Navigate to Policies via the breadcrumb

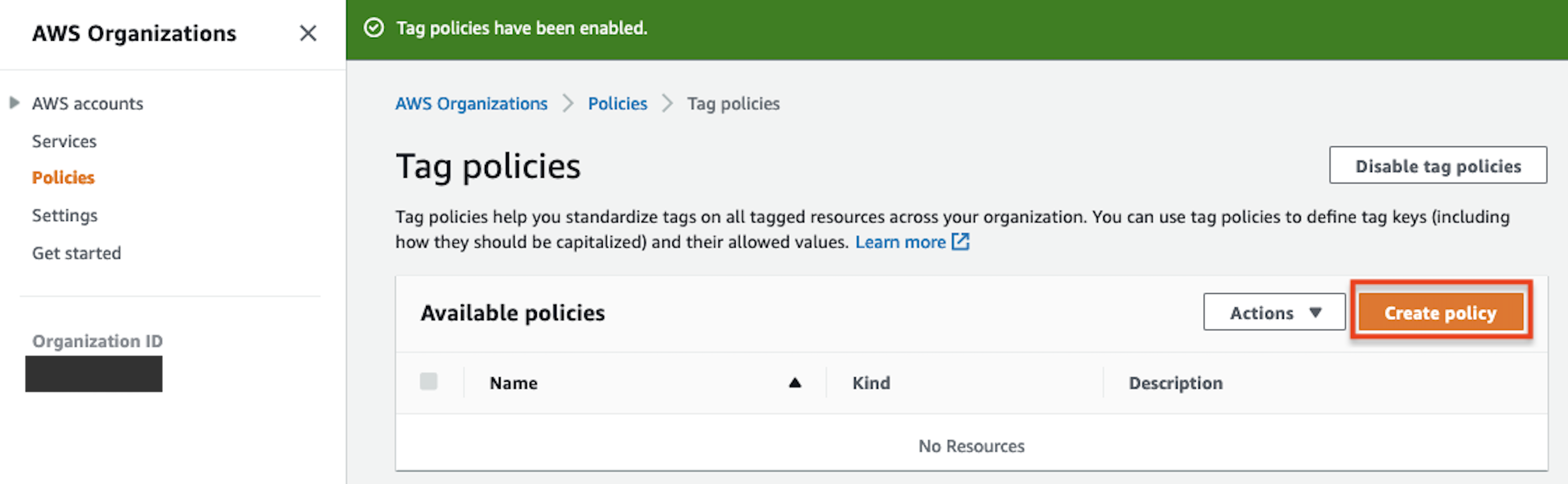pyautogui.click(x=617, y=103)
